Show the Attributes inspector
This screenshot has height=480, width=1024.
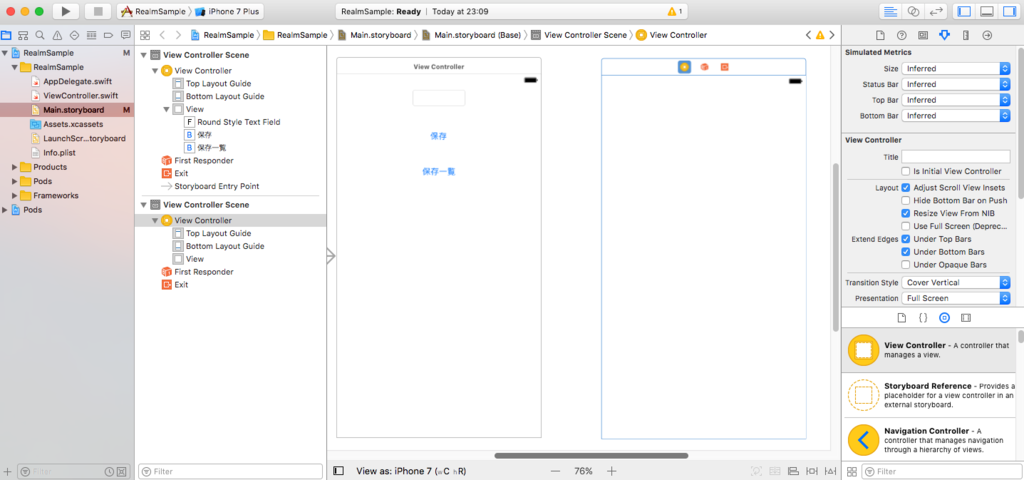coord(944,35)
